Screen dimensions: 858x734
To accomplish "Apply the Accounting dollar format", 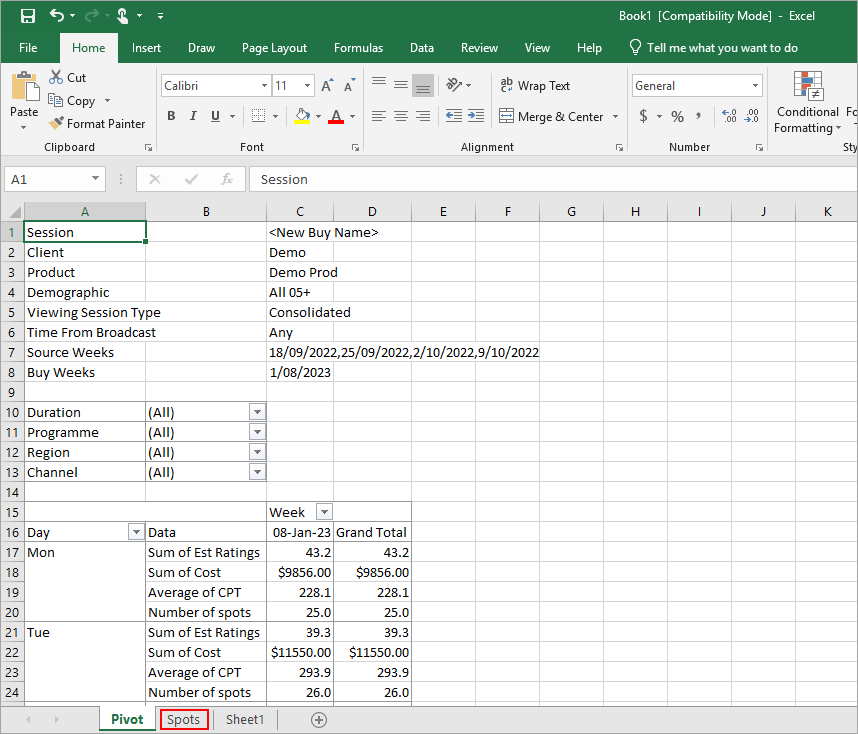I will pyautogui.click(x=644, y=116).
